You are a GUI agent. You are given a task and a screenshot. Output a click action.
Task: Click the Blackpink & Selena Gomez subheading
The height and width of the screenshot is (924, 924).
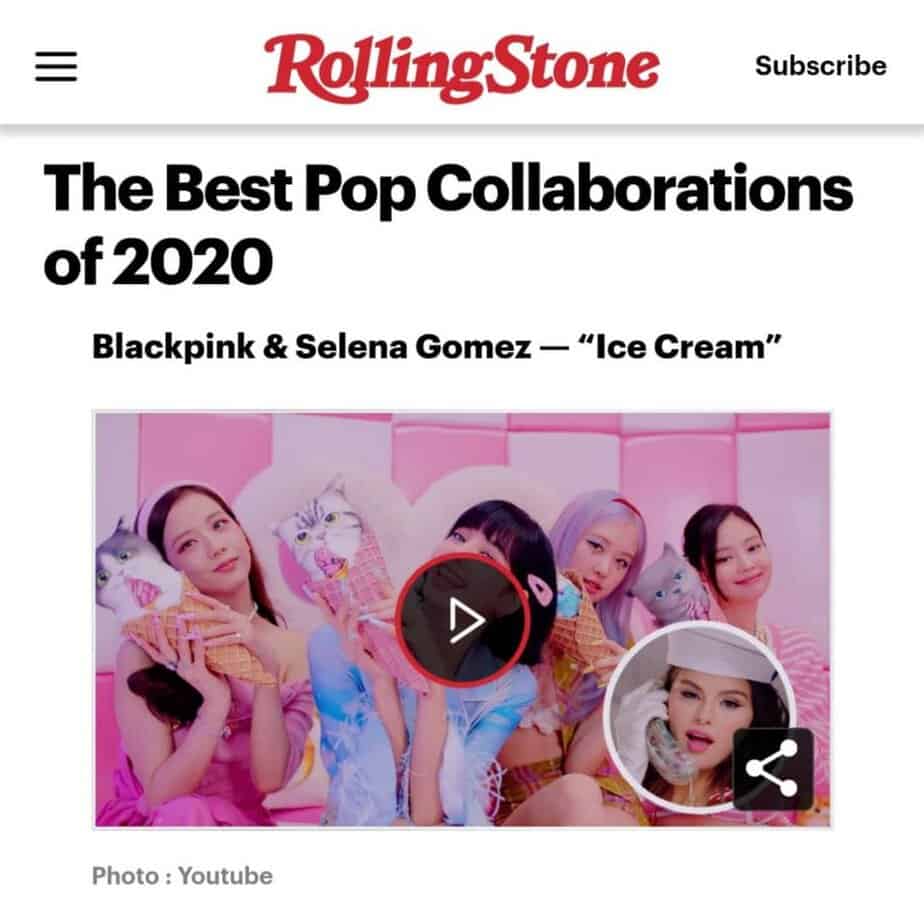coord(437,346)
